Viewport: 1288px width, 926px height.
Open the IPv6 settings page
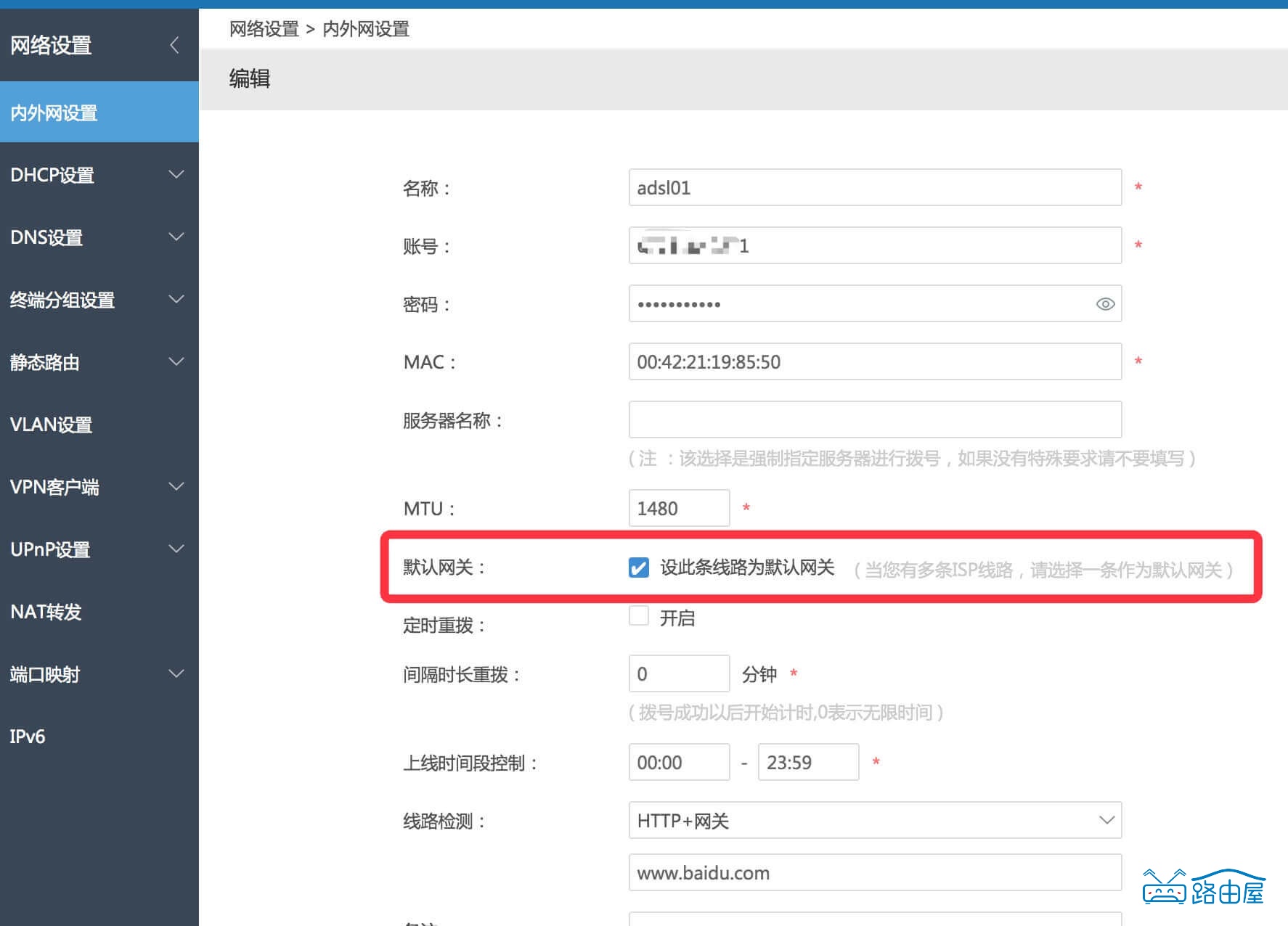tap(28, 737)
